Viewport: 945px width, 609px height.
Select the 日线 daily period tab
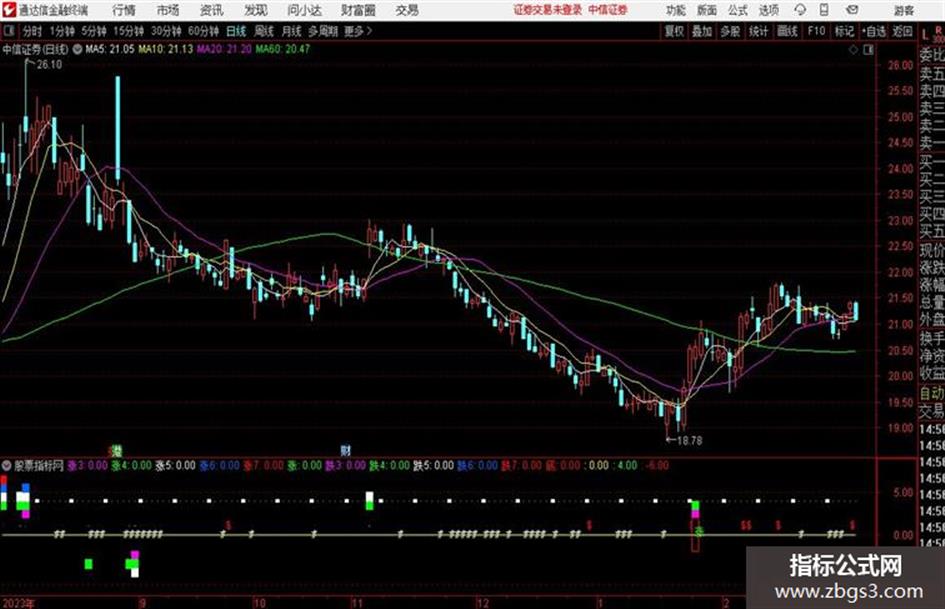tap(236, 31)
